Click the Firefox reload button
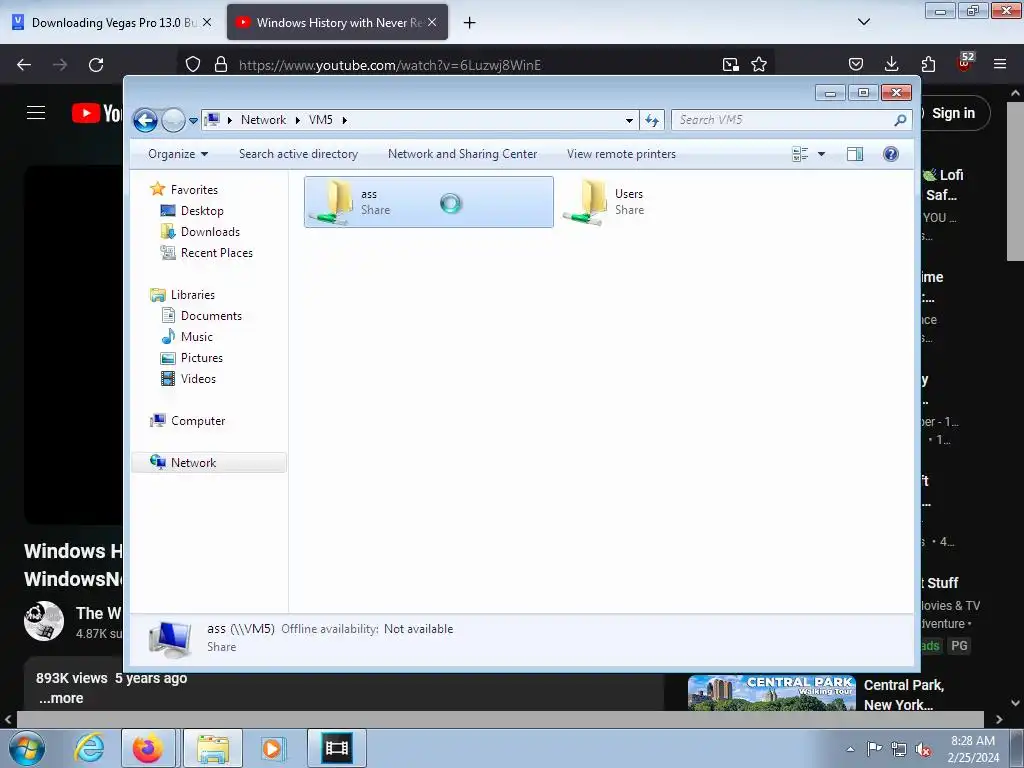The height and width of the screenshot is (768, 1024). point(96,65)
